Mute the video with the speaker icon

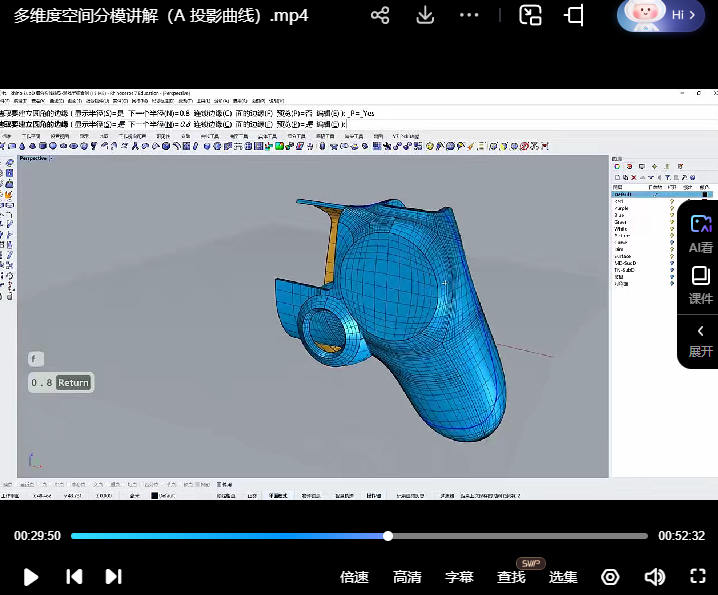point(655,576)
